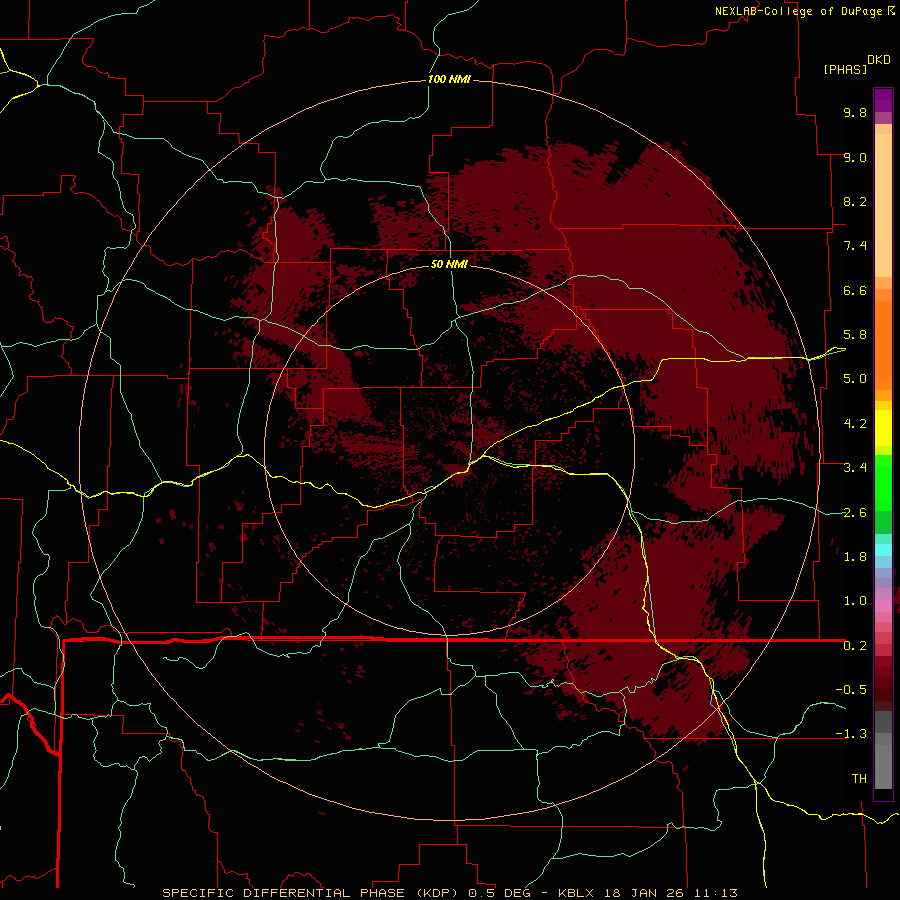Viewport: 900px width, 900px height.
Task: Click the [PHAS] legend heading
Action: click(845, 69)
